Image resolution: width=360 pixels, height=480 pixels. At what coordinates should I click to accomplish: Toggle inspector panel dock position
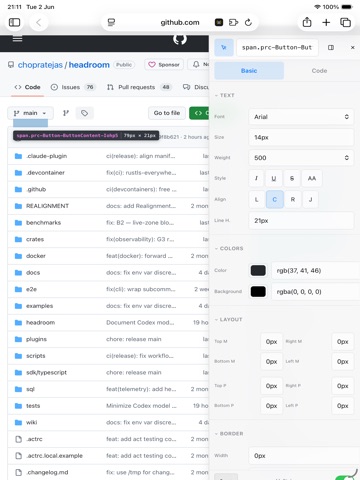(331, 47)
